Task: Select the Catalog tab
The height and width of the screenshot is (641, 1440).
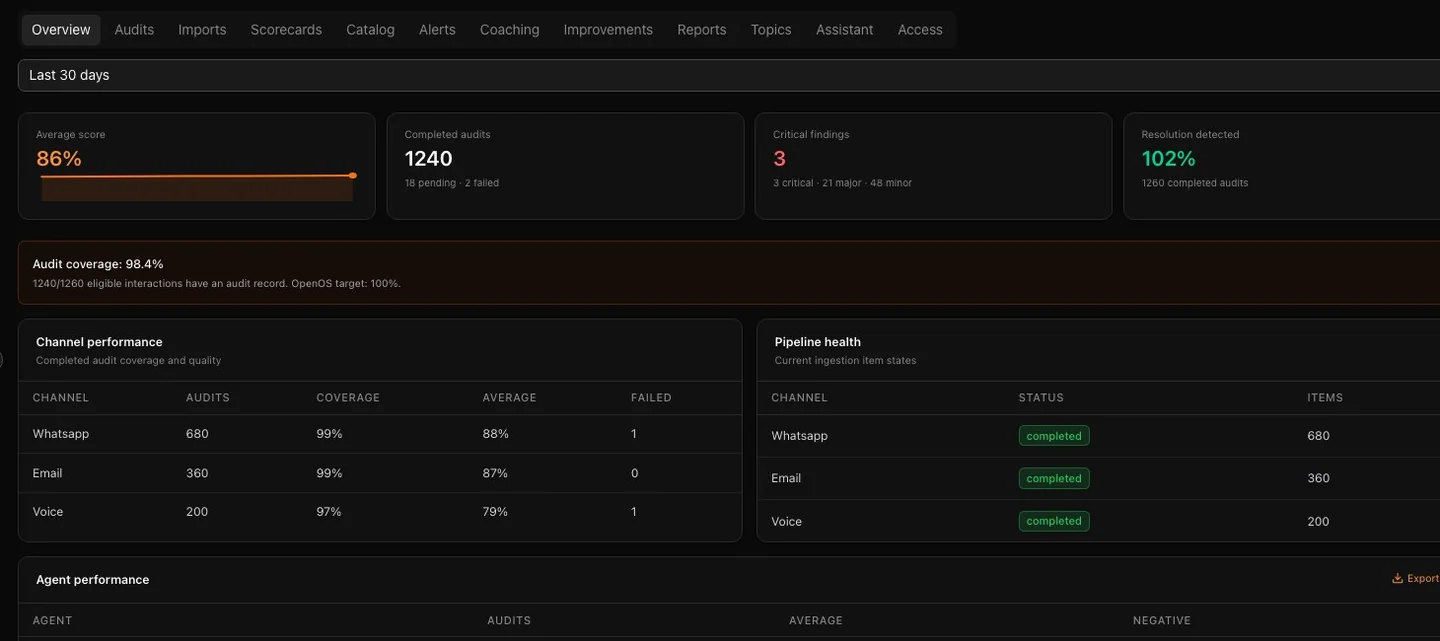Action: tap(370, 30)
